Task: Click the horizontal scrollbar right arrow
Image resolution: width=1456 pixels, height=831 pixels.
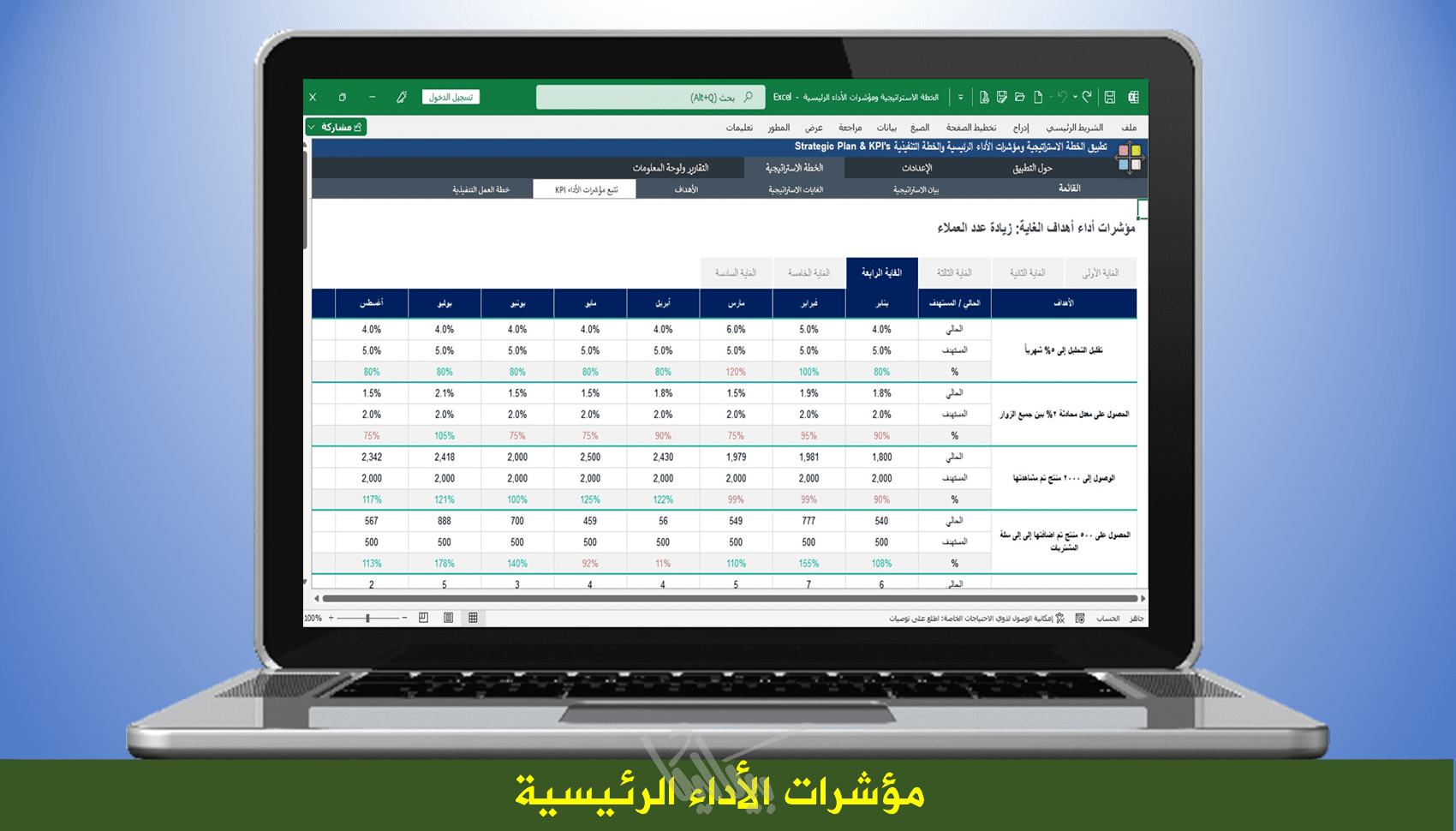Action: pos(1143,598)
